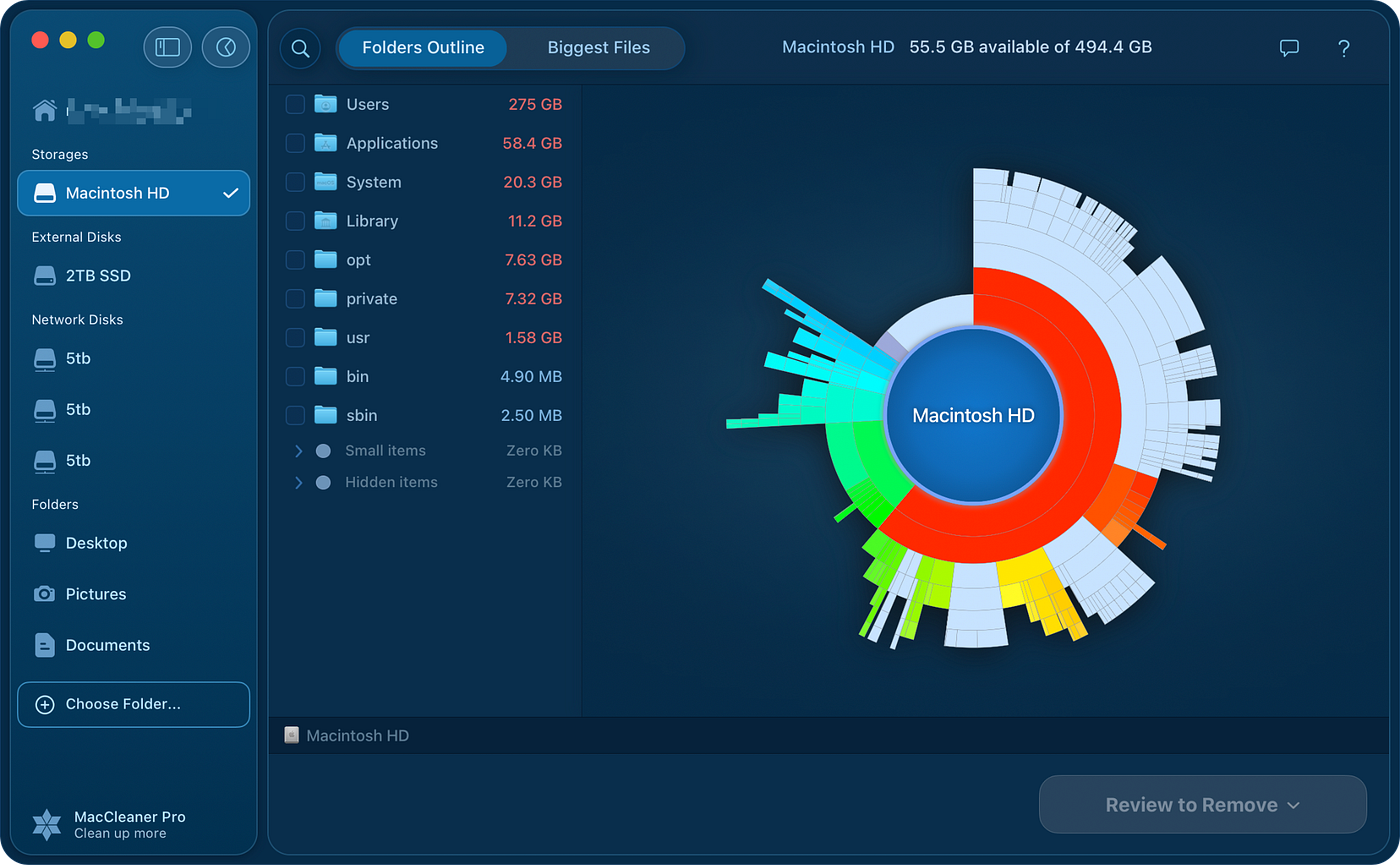Viewport: 1400px width, 865px height.
Task: Click the 58.4 GB size value
Action: pyautogui.click(x=532, y=143)
